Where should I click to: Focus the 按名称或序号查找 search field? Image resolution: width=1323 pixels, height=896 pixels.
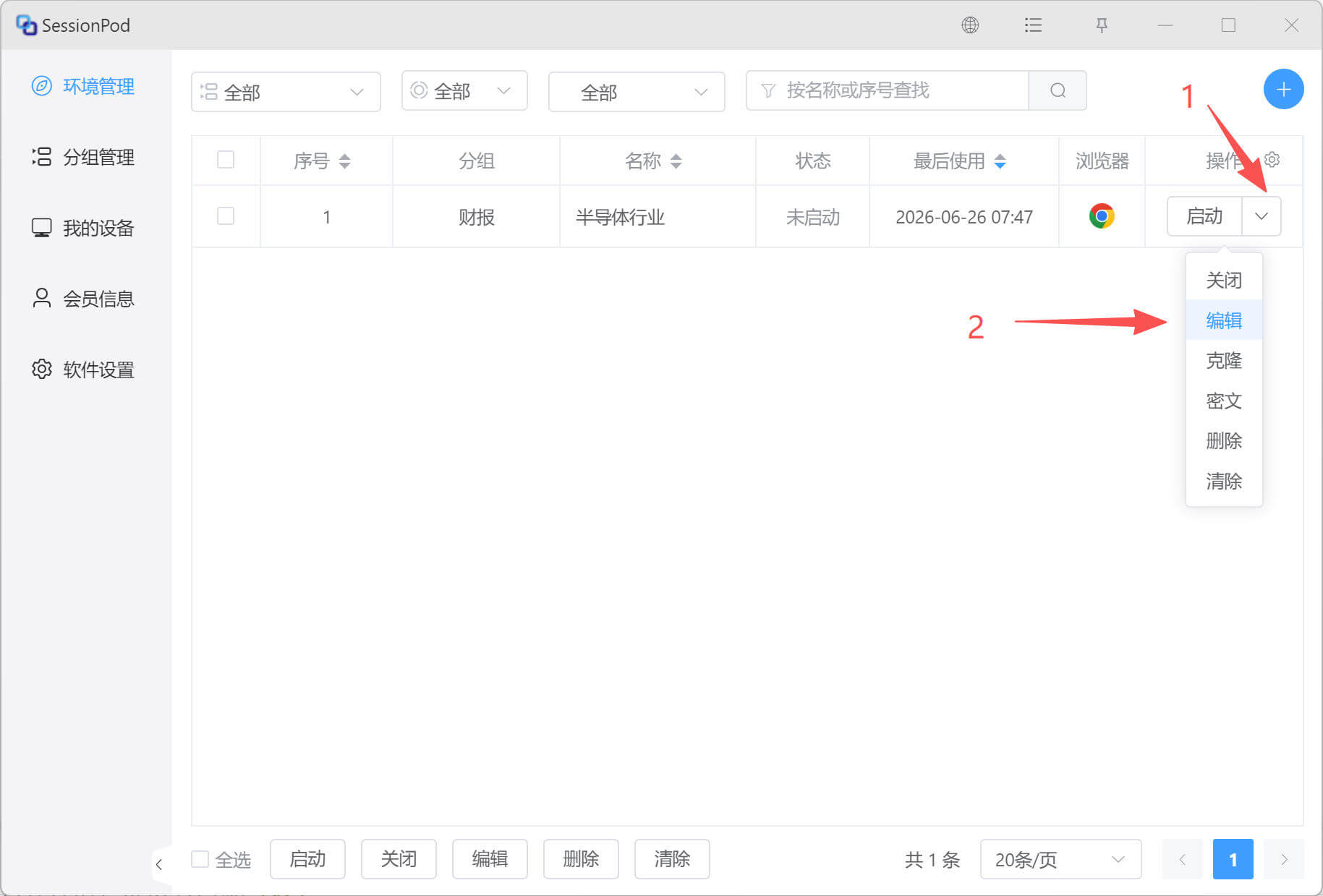[888, 90]
